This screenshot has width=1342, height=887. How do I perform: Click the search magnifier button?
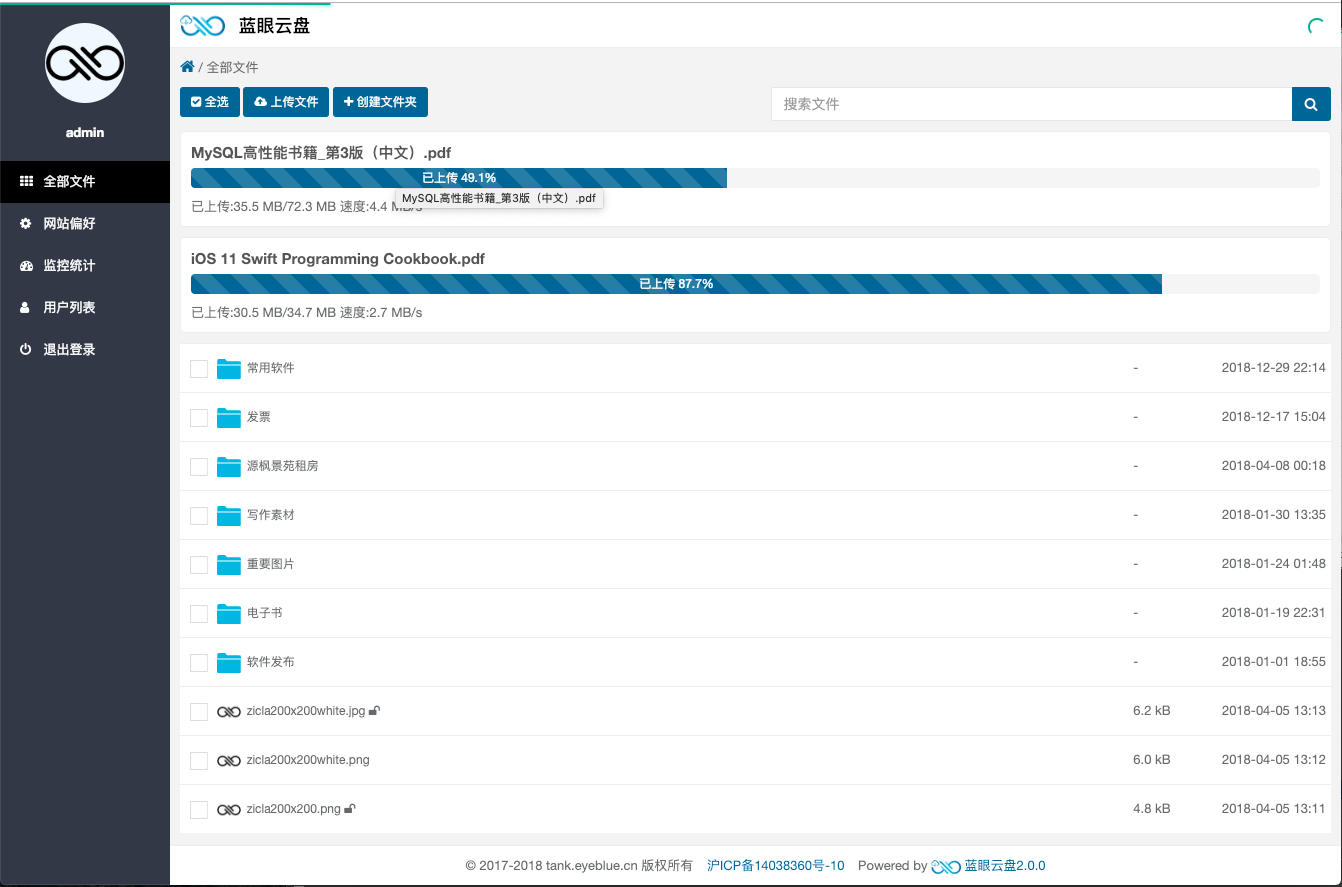pyautogui.click(x=1311, y=104)
